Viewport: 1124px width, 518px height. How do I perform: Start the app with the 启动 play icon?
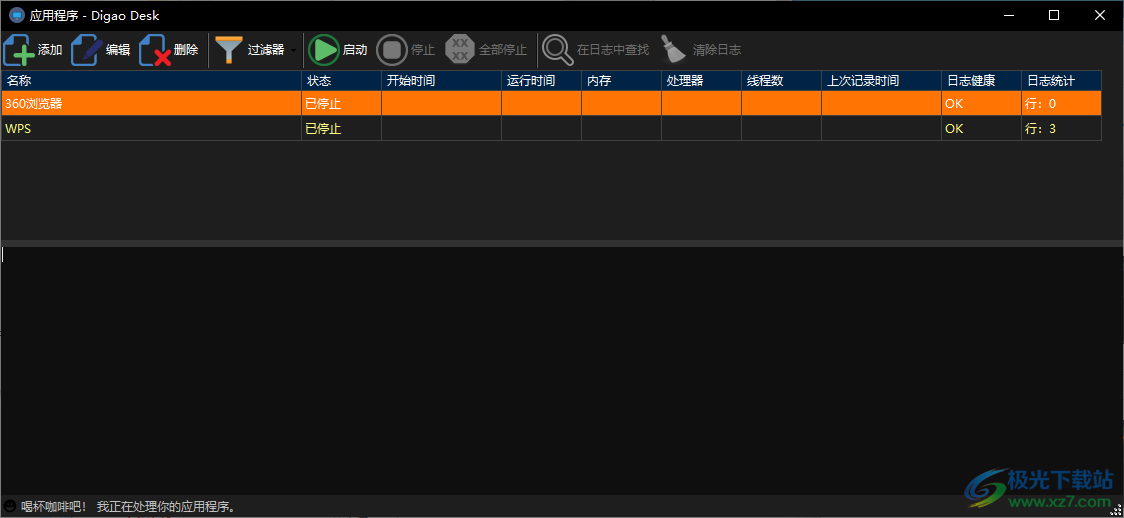point(324,50)
